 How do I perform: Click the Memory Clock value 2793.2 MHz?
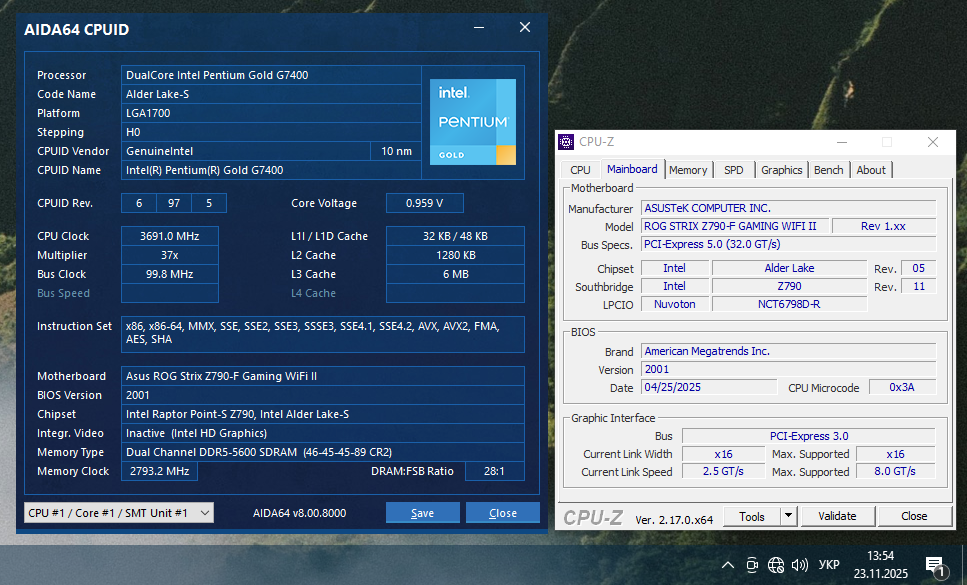point(159,471)
